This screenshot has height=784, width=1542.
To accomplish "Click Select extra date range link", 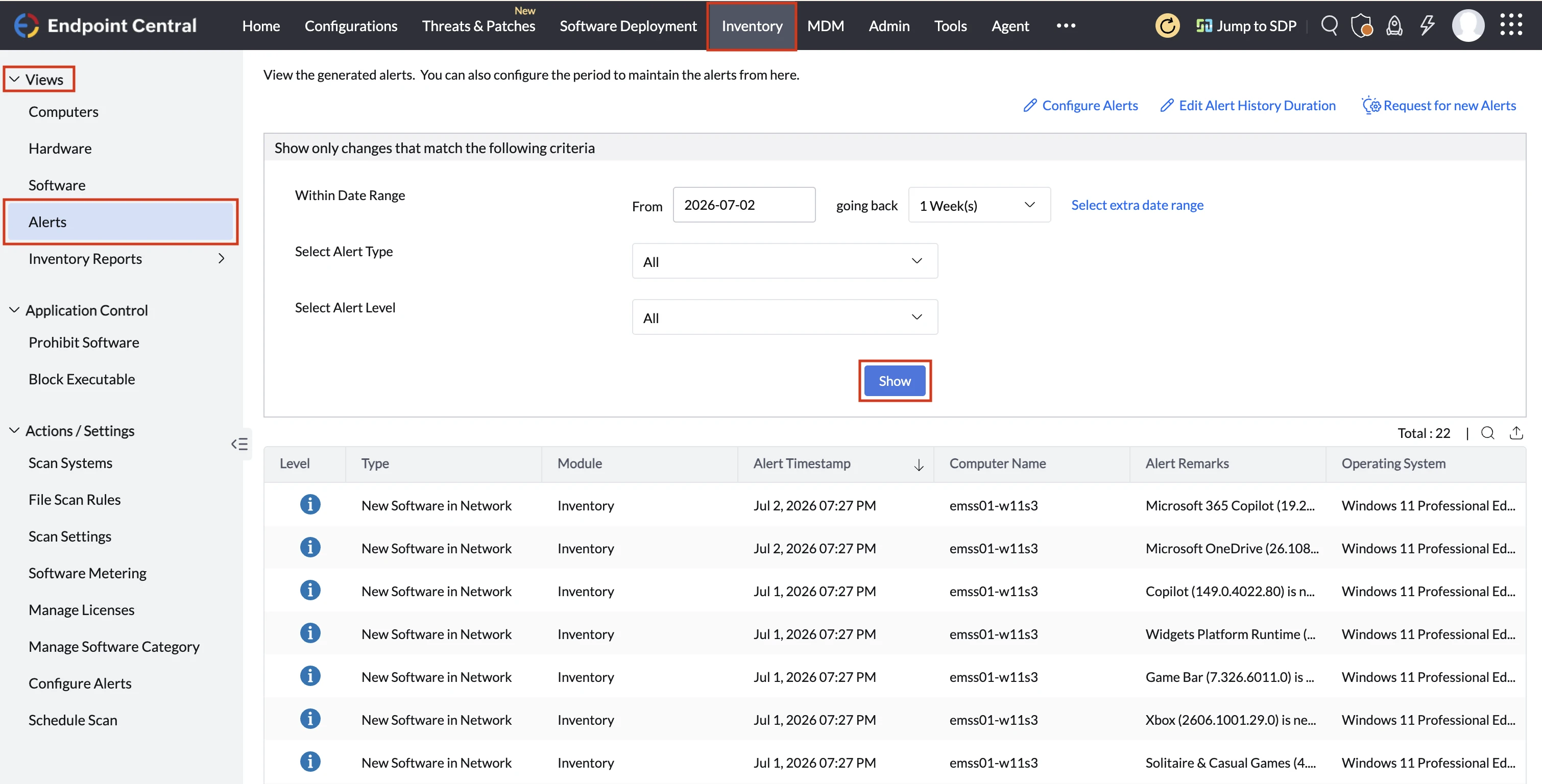I will tap(1137, 205).
